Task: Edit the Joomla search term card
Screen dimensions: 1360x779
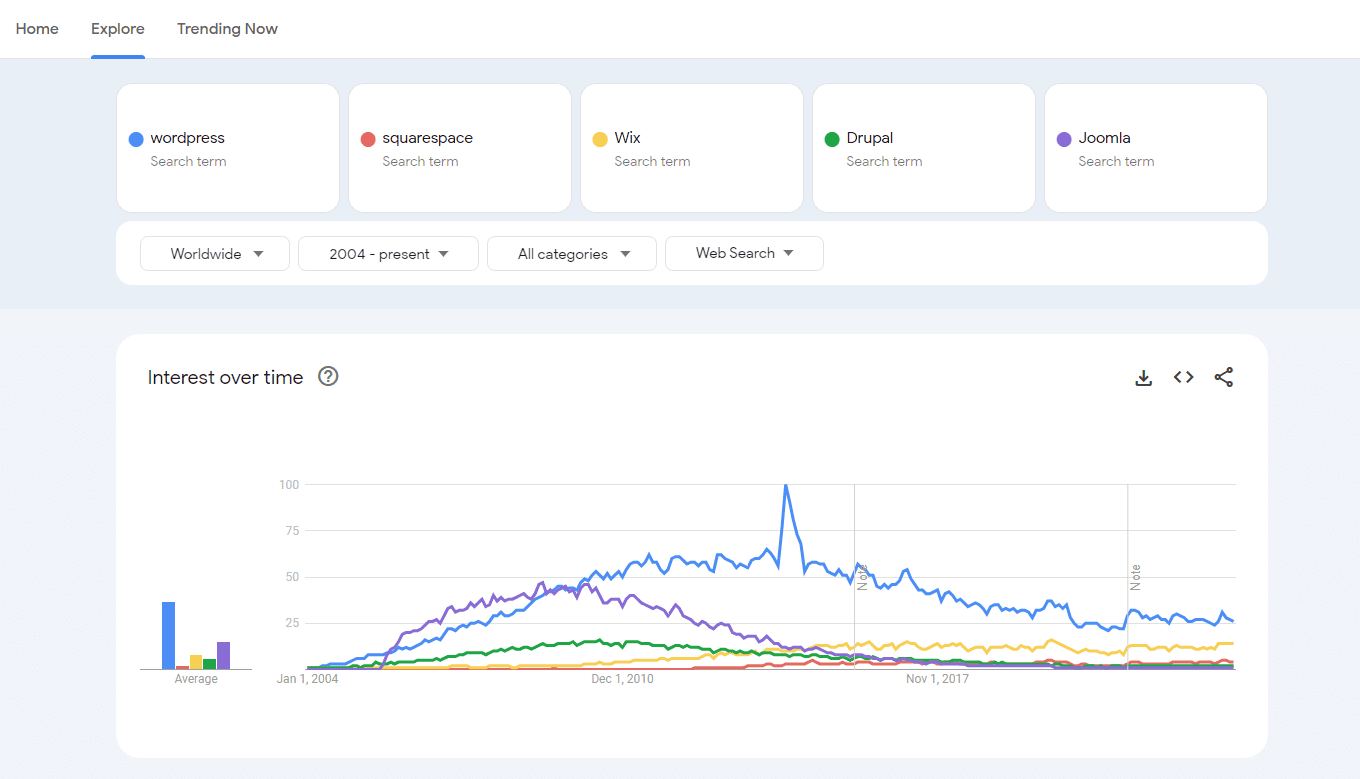Action: [1156, 148]
